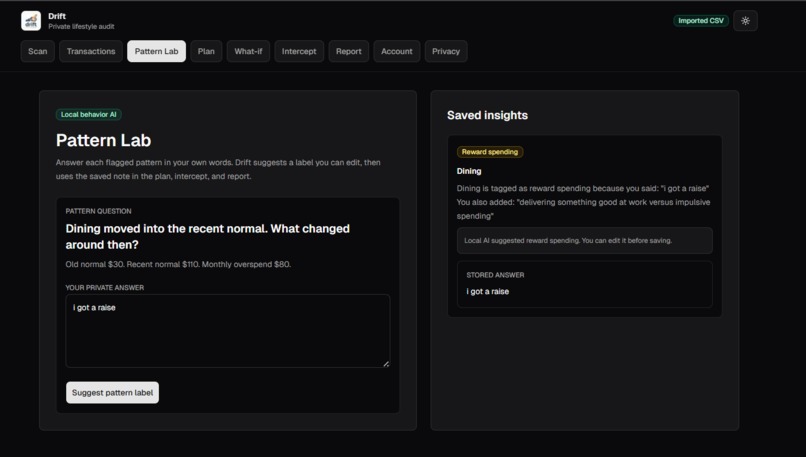Click the Reward spending tag
The image size is (806, 457).
490,152
